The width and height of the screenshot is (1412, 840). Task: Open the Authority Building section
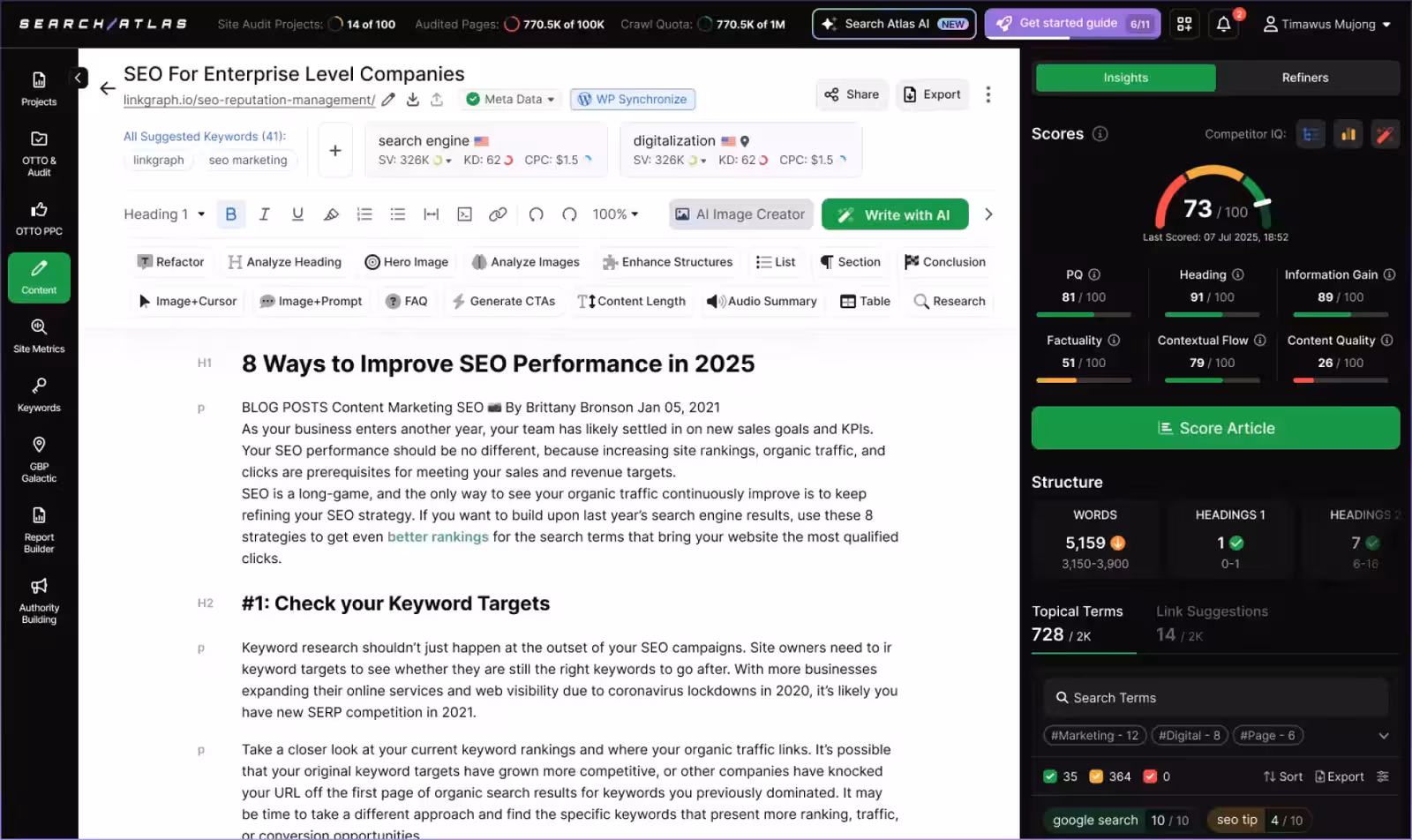click(39, 598)
